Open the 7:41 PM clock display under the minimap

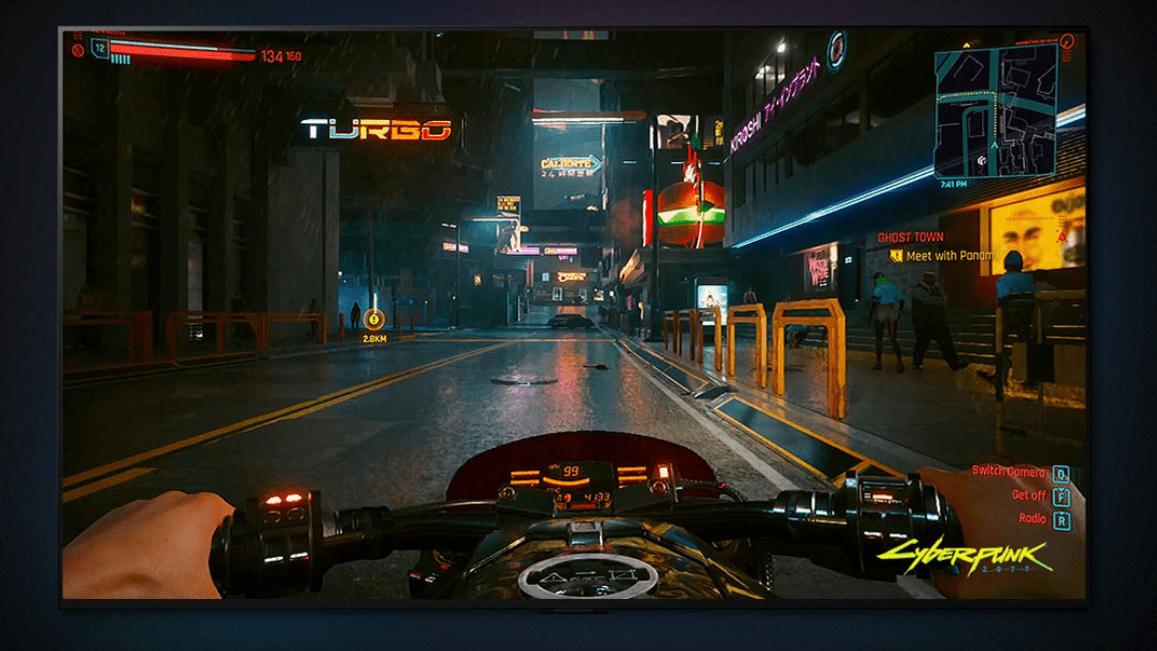point(954,183)
